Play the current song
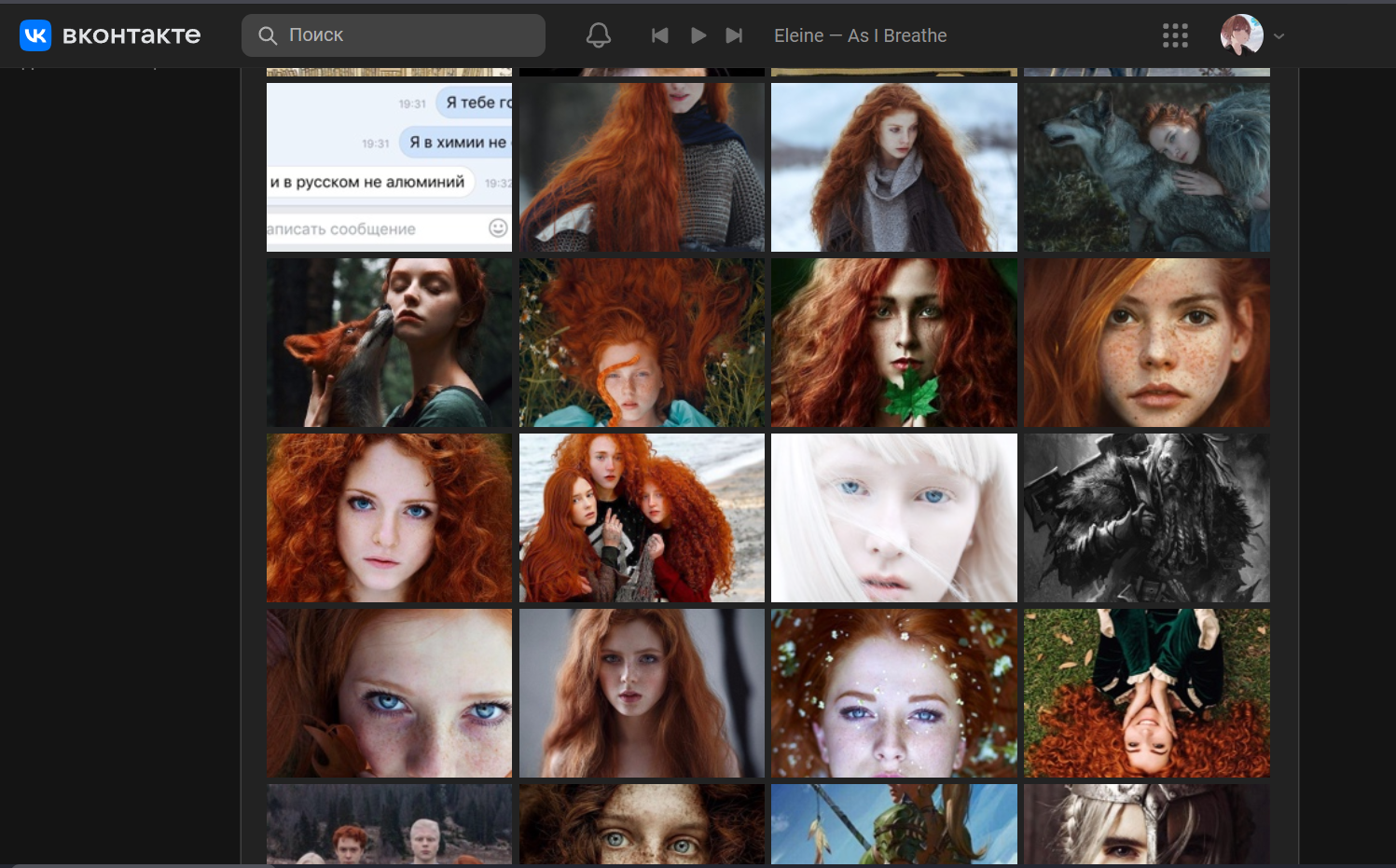Screen dimensions: 1396x868 click(x=698, y=35)
